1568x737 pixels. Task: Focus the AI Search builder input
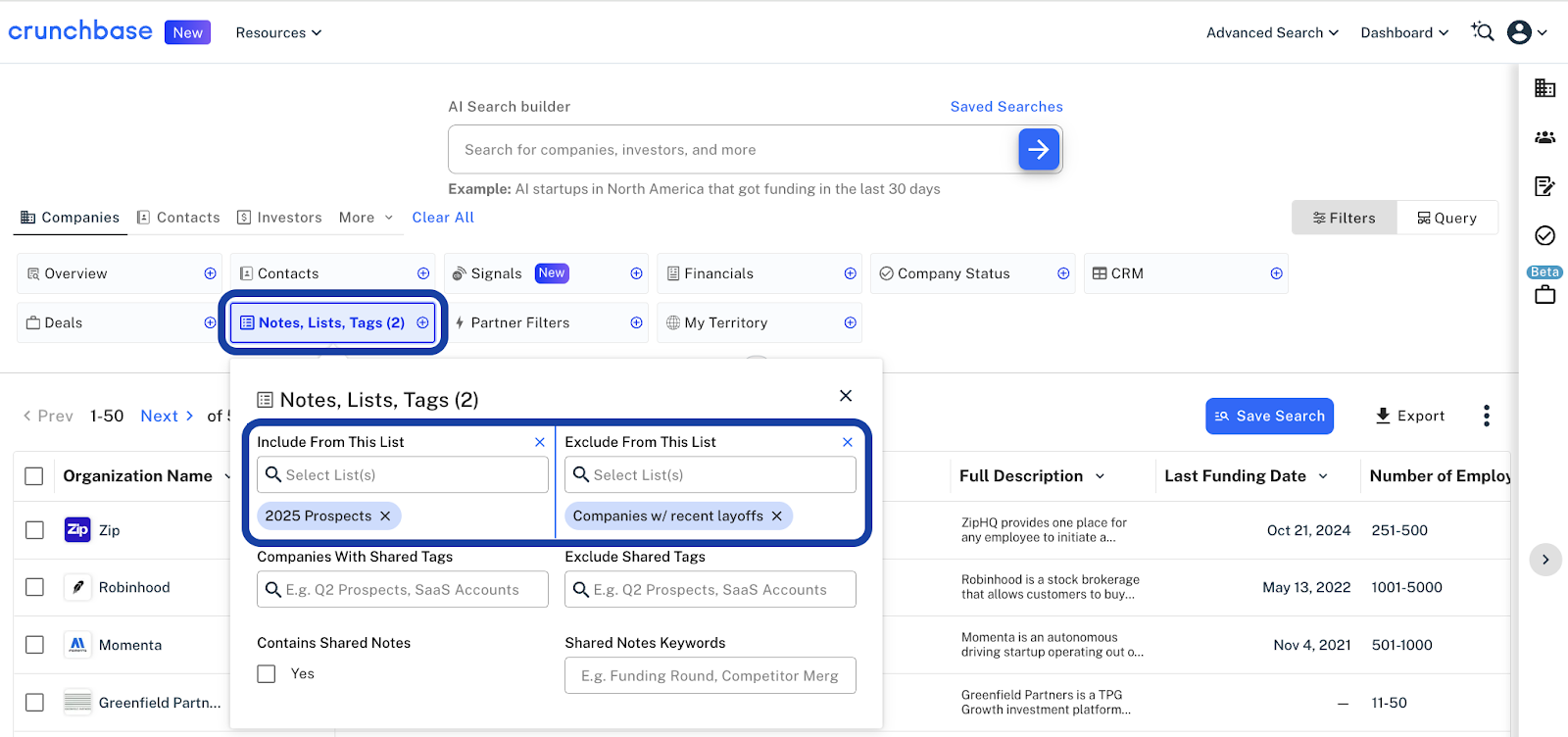(734, 150)
